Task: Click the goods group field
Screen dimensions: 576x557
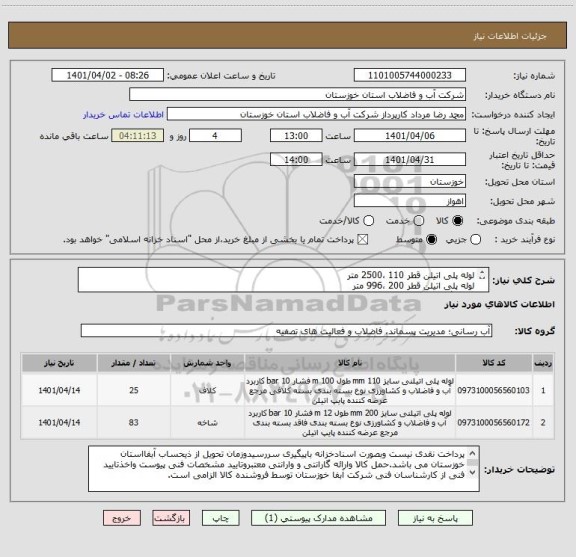Action: click(286, 331)
